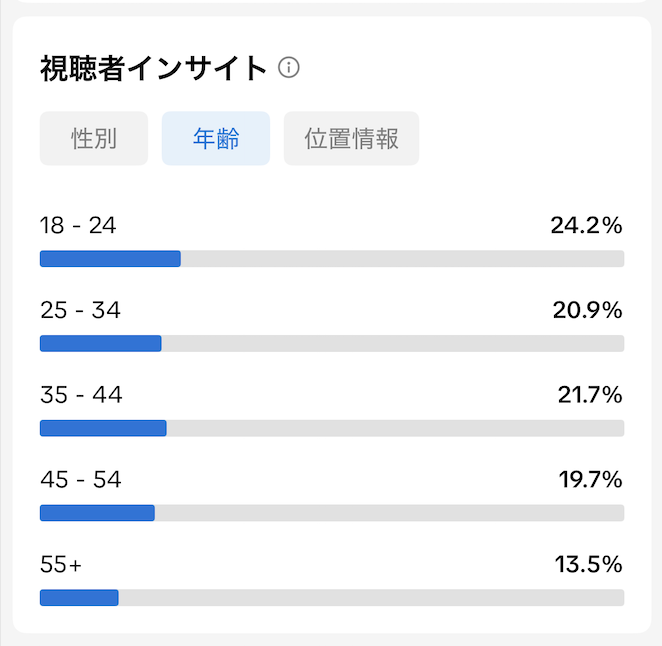Click the 19.7% percentage value
The image size is (662, 646).
coord(591,480)
